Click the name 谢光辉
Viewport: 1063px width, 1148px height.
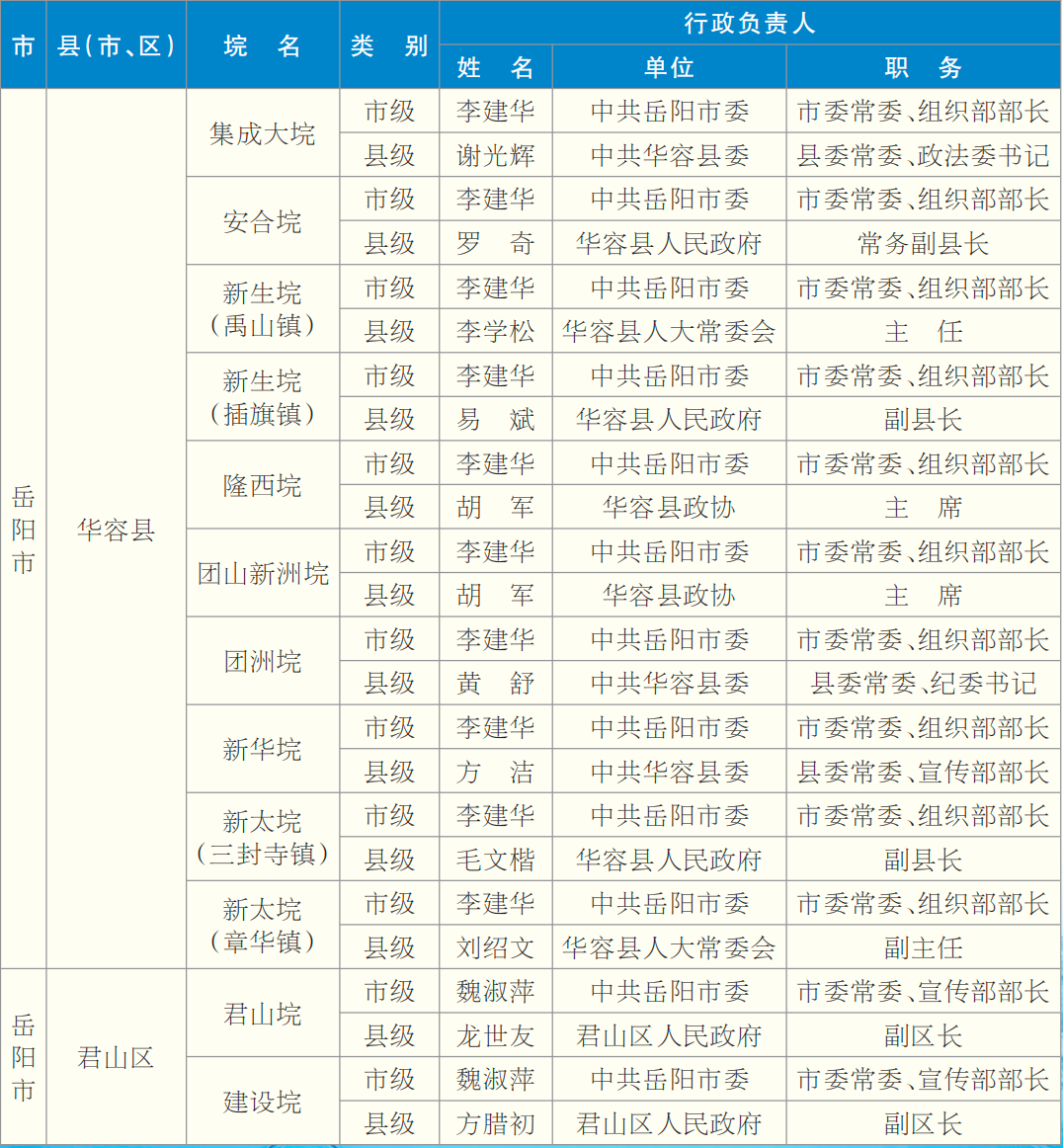click(x=496, y=155)
